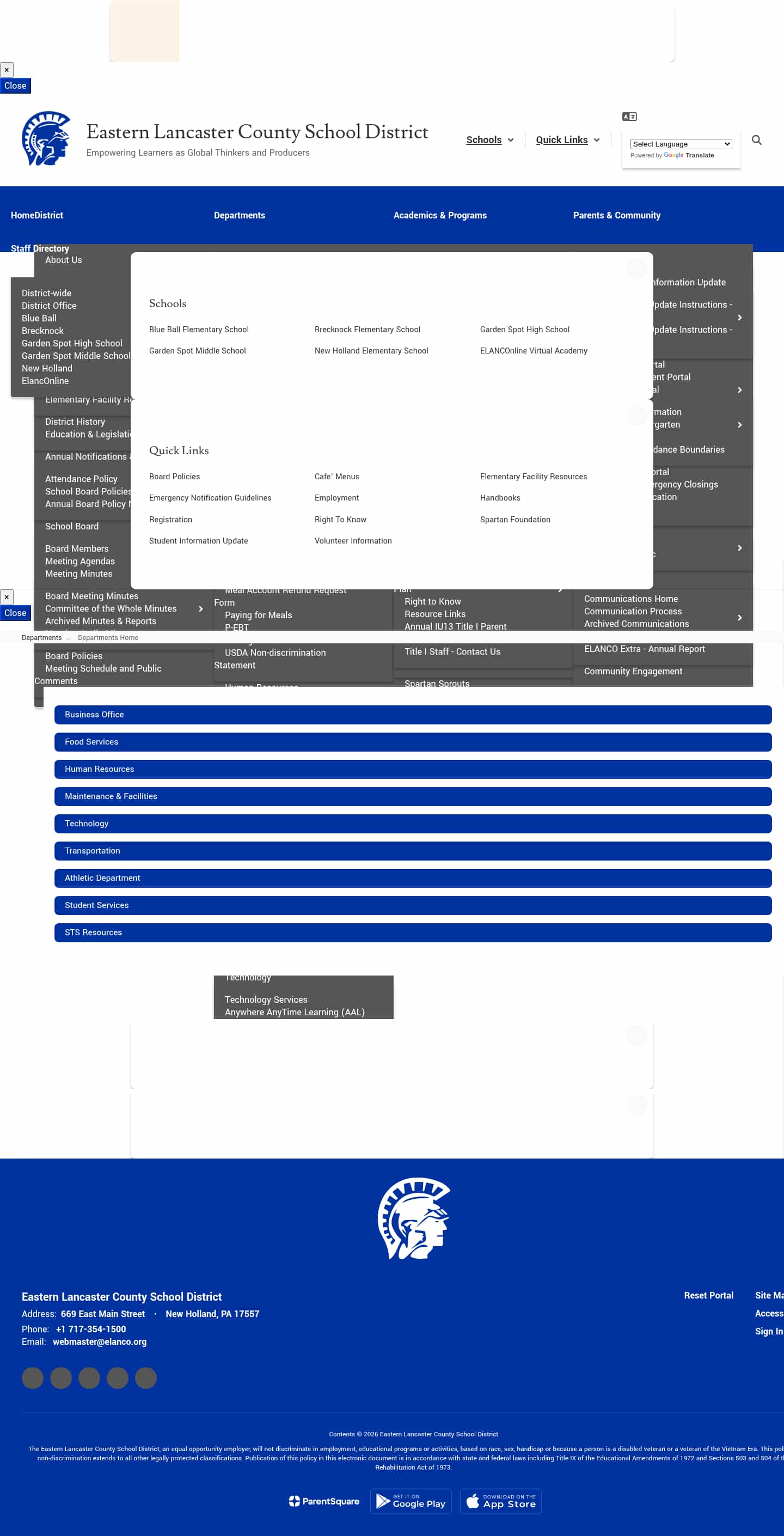Click Eastern Lancaster County School District title
The width and height of the screenshot is (784, 1536).
[x=257, y=132]
